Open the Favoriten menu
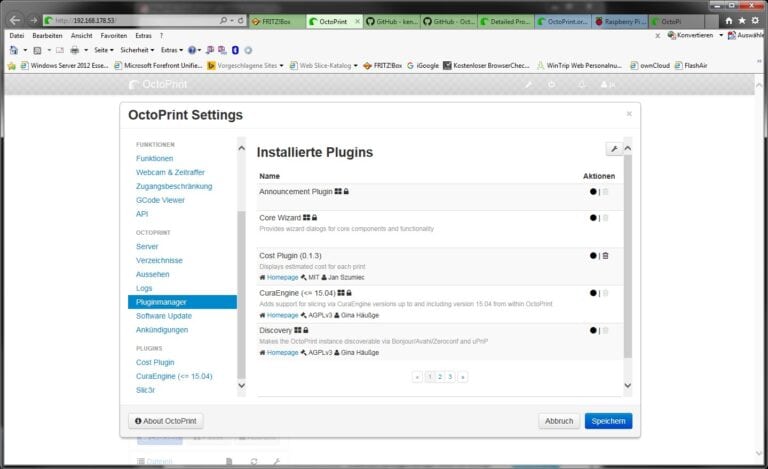 point(114,36)
